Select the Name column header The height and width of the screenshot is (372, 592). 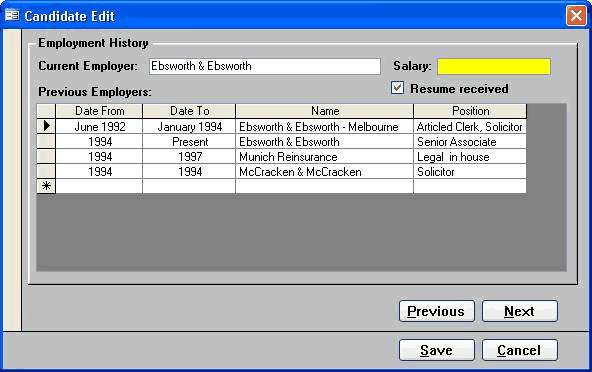click(x=325, y=111)
